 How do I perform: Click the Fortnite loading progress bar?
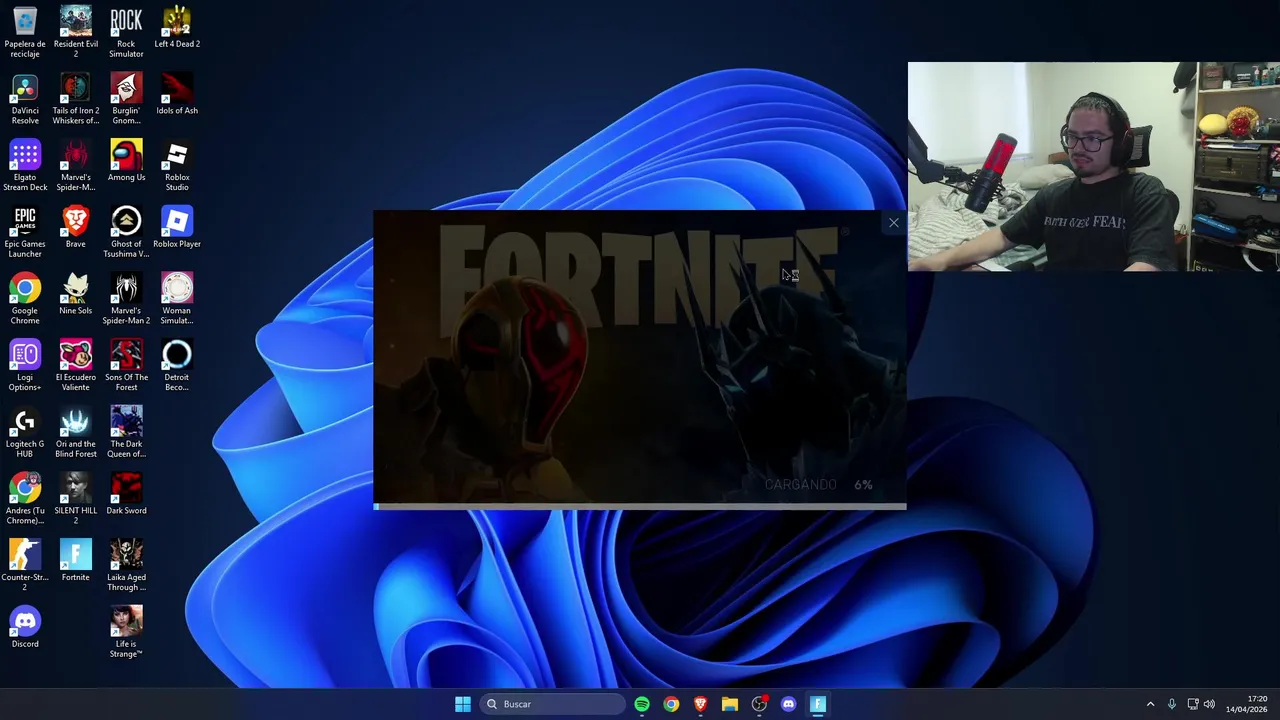pyautogui.click(x=640, y=506)
